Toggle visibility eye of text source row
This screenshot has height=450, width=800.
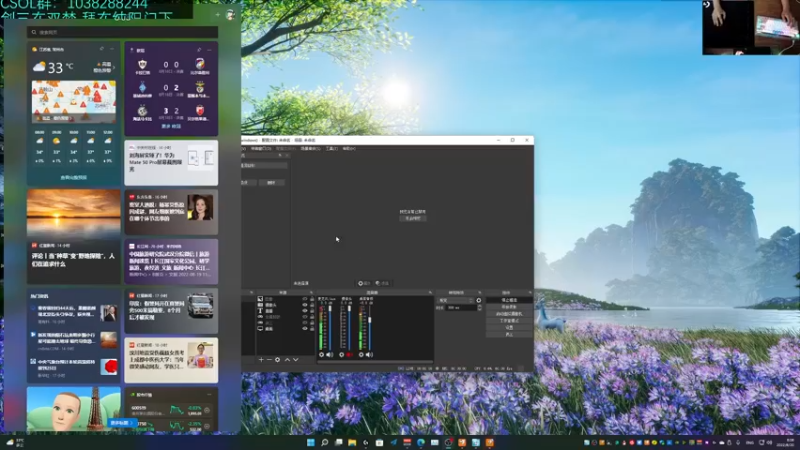305,311
